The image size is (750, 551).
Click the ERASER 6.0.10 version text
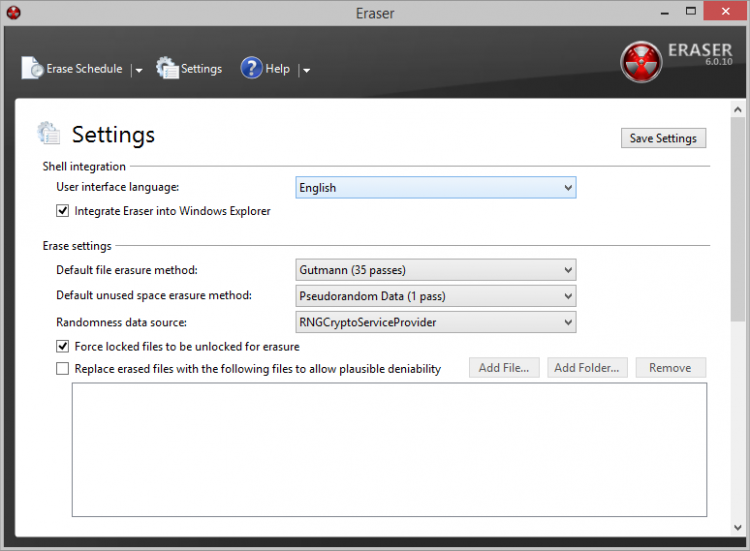click(700, 54)
